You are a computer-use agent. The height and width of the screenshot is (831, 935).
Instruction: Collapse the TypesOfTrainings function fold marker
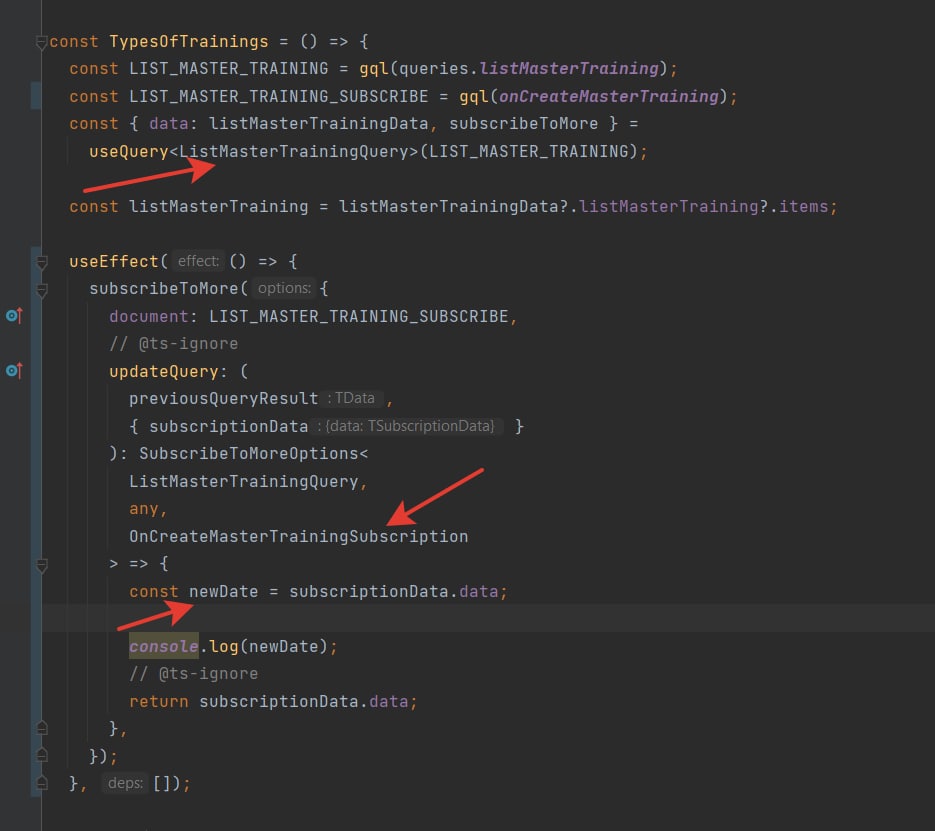click(41, 42)
